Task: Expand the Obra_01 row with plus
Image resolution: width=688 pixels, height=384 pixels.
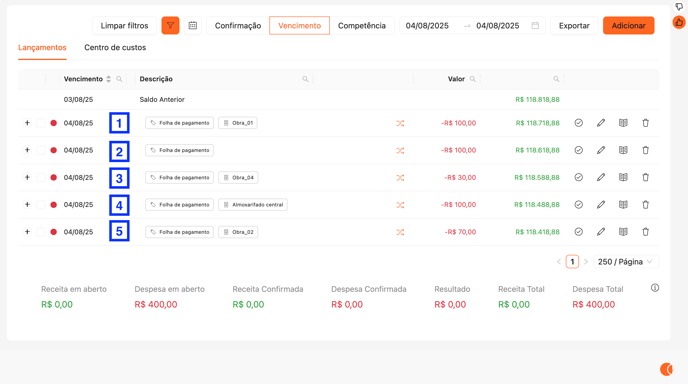Action: [27, 123]
